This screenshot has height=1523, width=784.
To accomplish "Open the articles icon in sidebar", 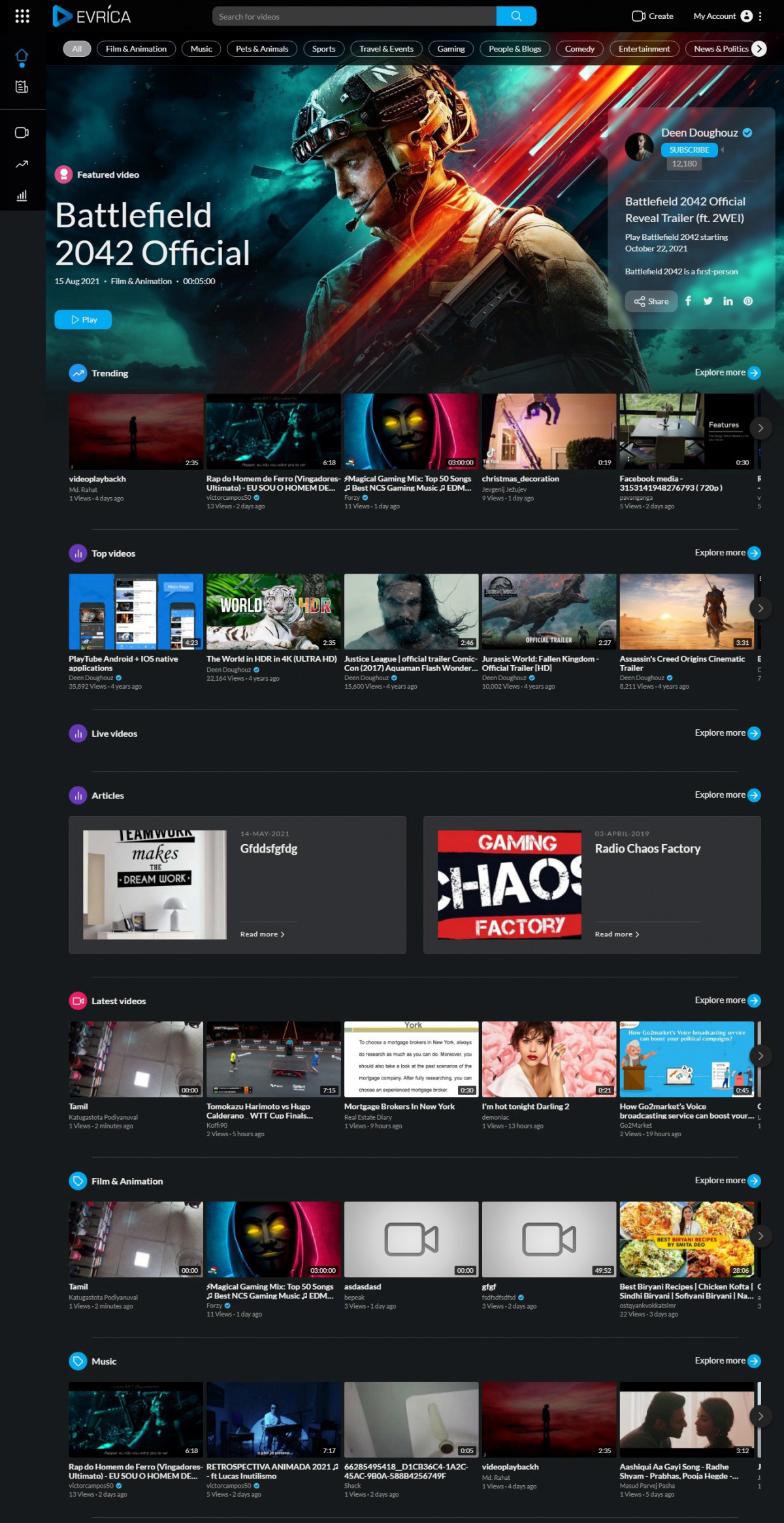I will (22, 87).
